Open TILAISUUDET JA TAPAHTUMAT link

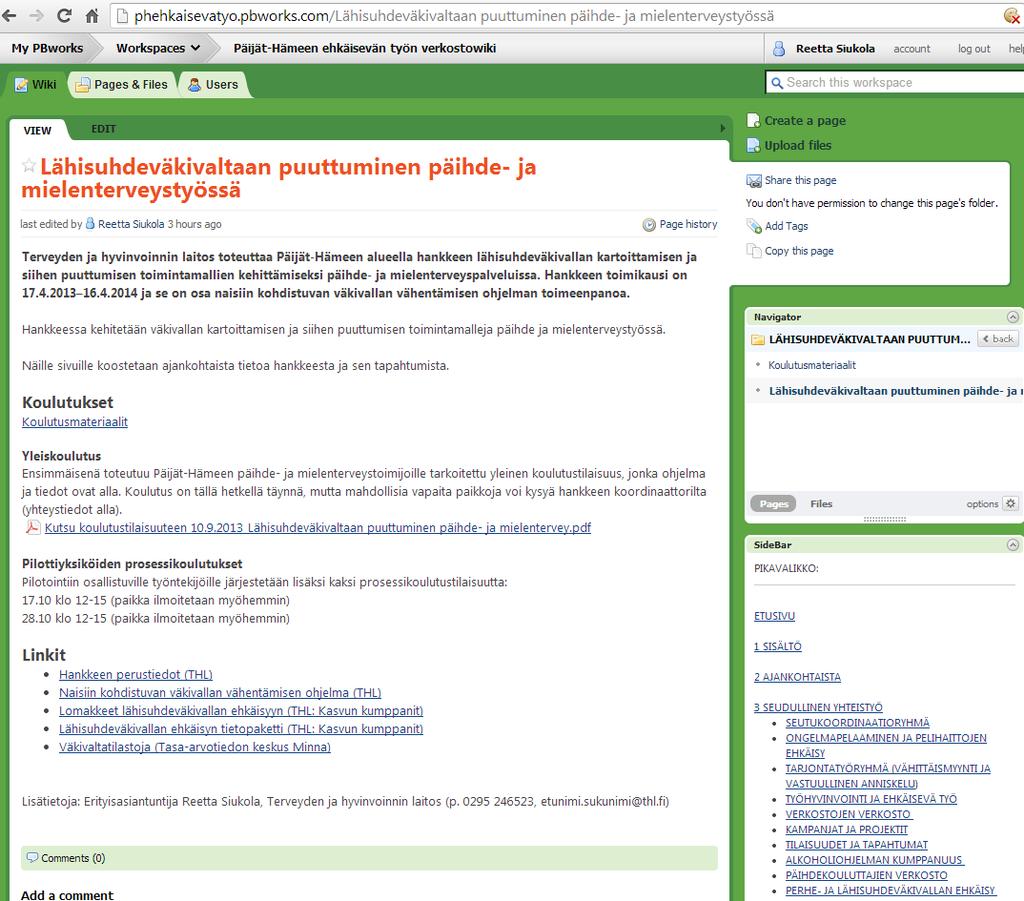(856, 845)
